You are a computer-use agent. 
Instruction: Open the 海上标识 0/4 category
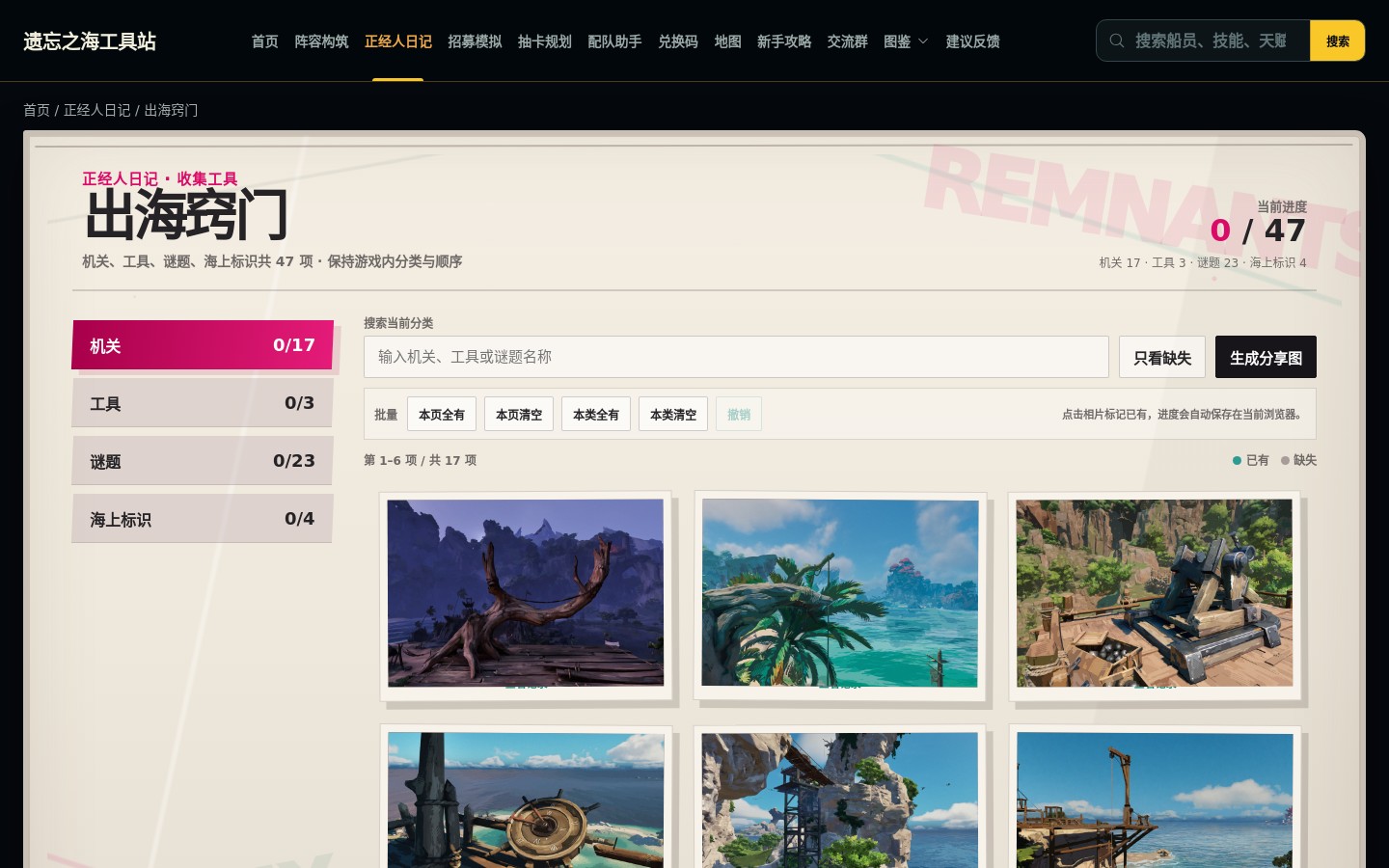(203, 519)
